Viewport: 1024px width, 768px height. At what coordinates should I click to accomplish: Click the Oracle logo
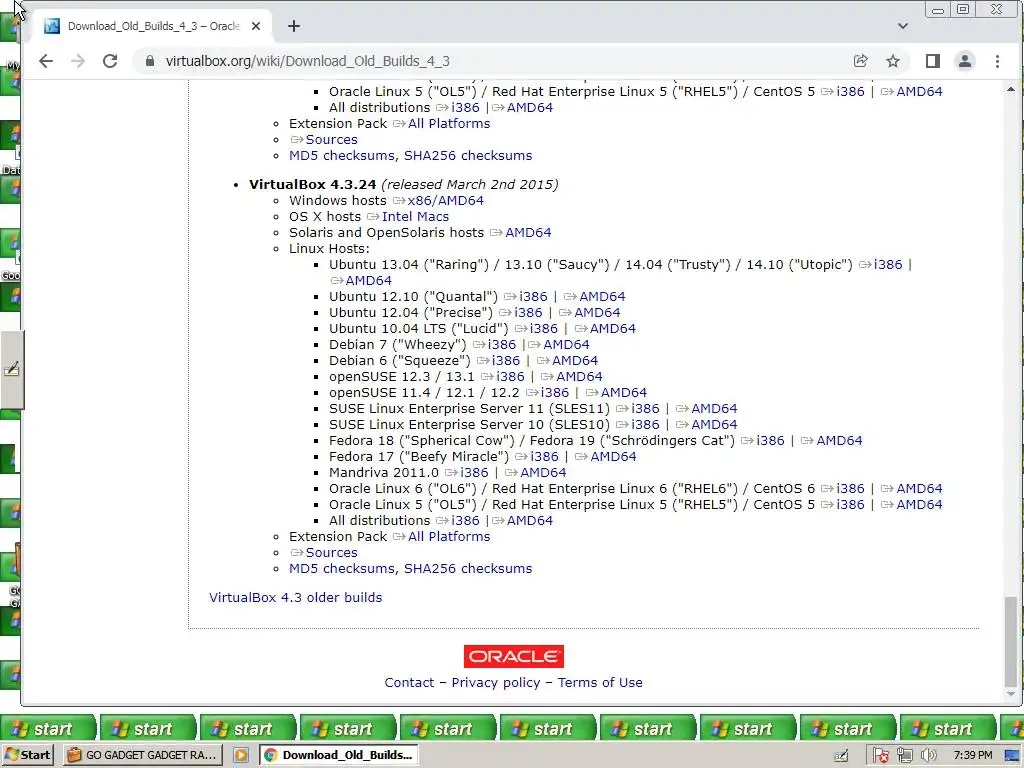point(513,656)
